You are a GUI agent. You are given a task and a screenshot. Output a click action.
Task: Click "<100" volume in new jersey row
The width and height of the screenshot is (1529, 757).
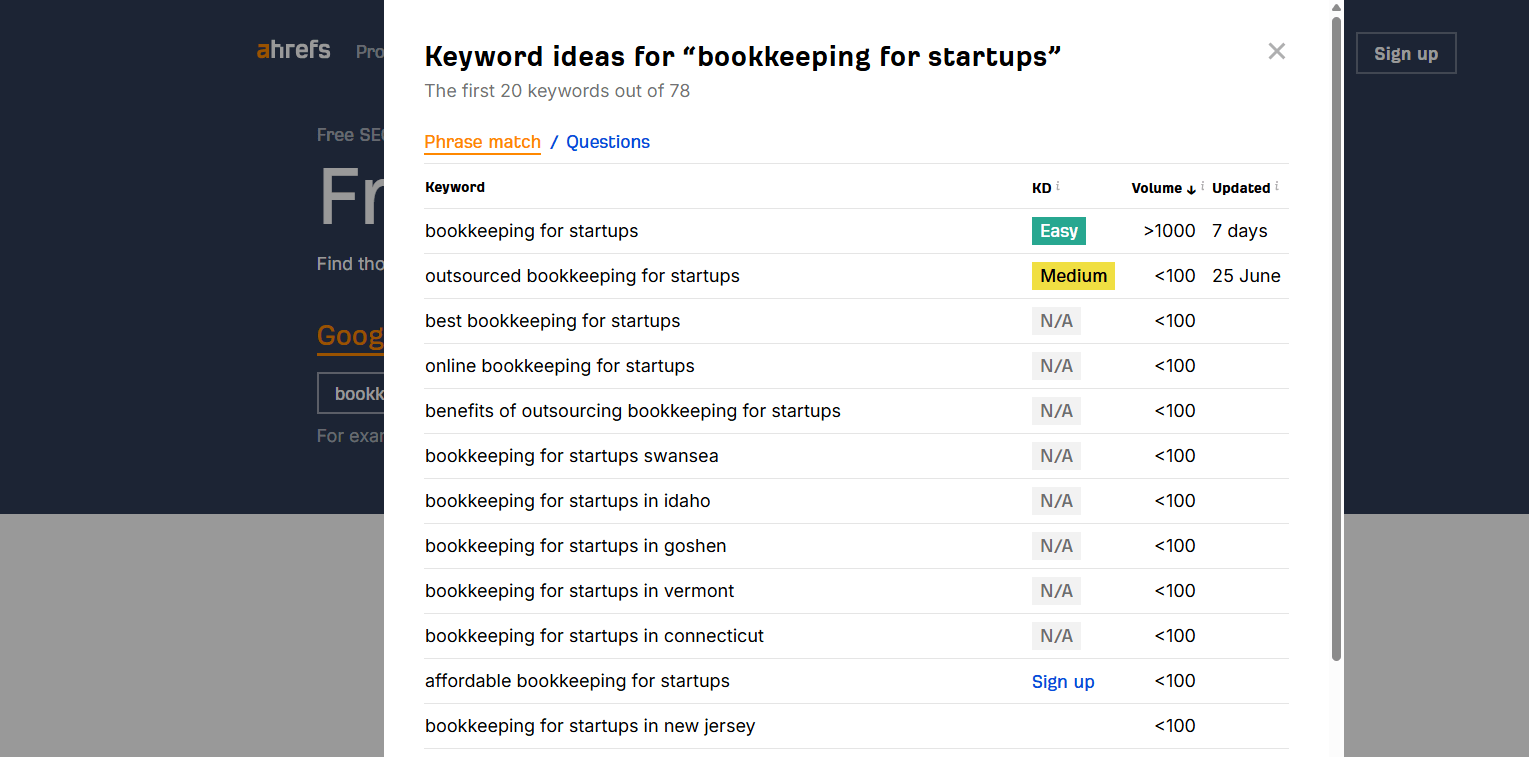1175,726
